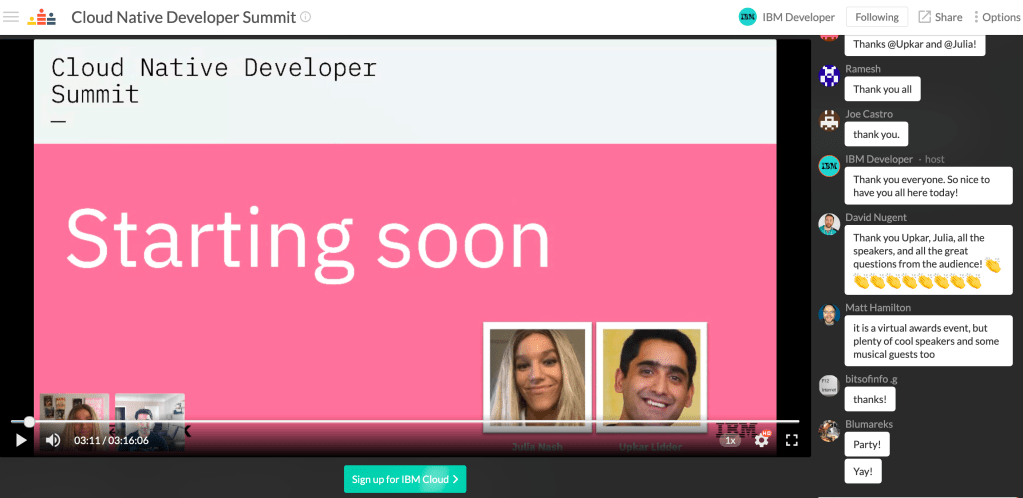Open the hamburger menu in the header
Screen dimensions: 1023x498
(11, 17)
